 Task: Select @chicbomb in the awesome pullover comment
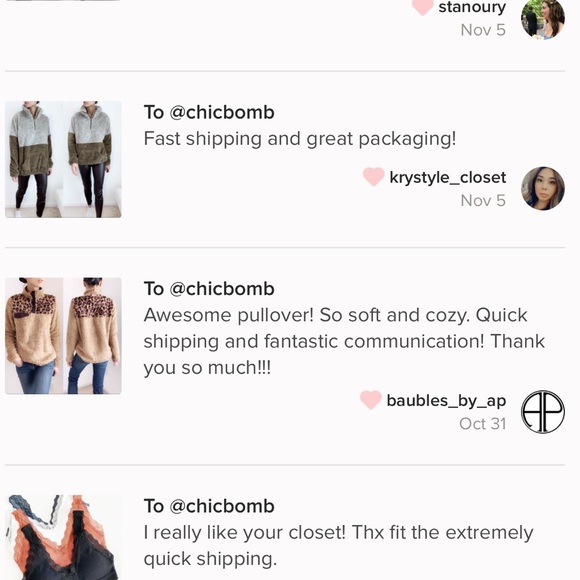click(x=222, y=289)
